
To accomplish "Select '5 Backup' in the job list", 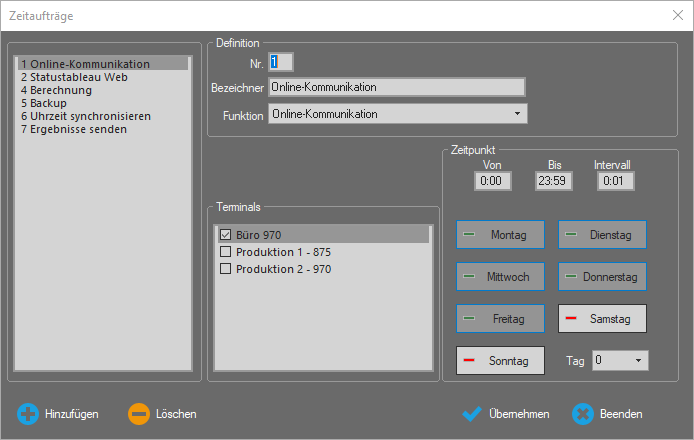I will [44, 103].
